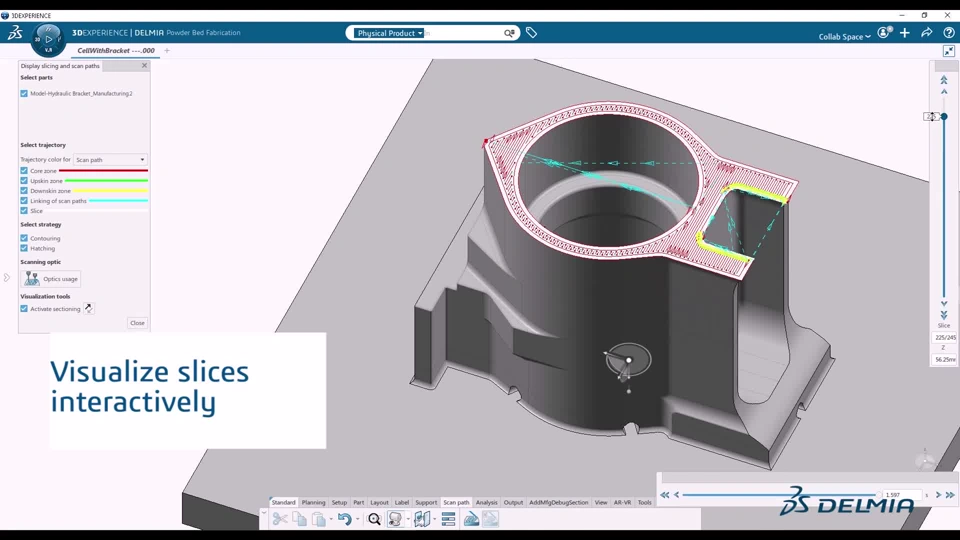Add a new tab next to CellWithBracket

point(167,51)
